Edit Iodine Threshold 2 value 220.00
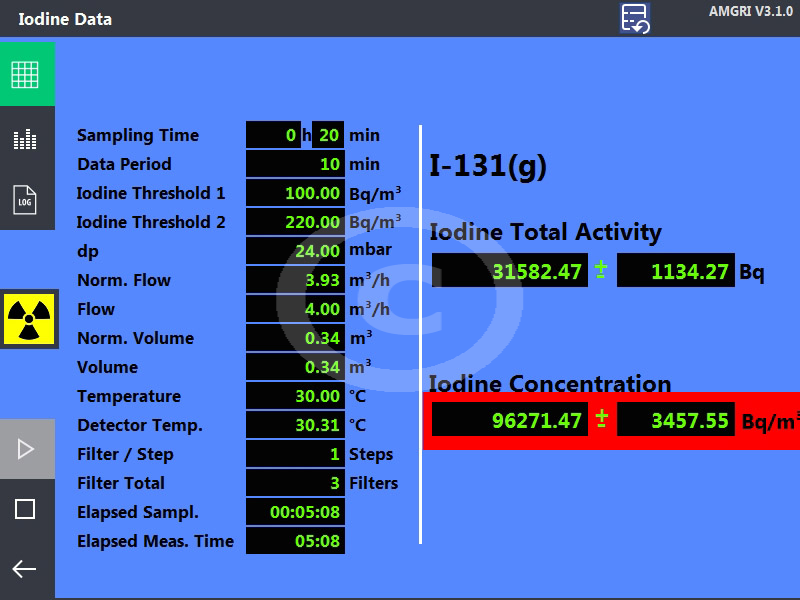Viewport: 800px width, 600px height. [x=295, y=222]
